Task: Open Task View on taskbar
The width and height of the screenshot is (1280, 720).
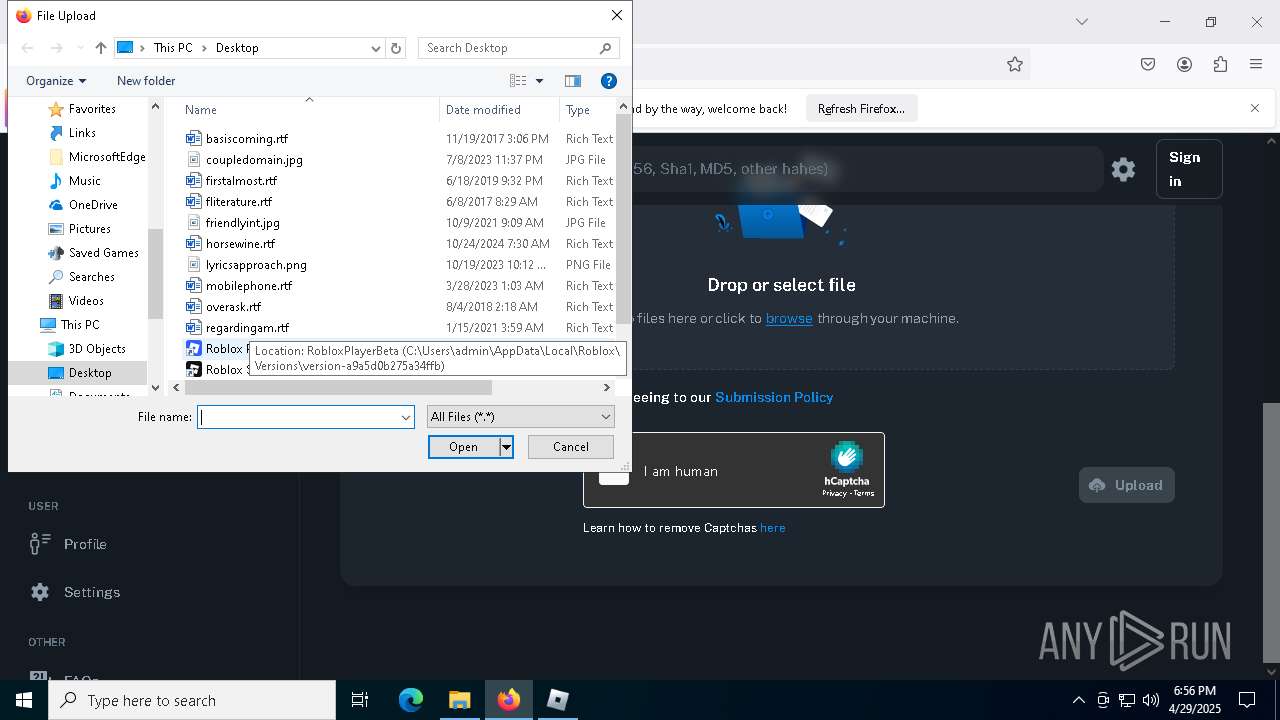Action: (x=360, y=700)
